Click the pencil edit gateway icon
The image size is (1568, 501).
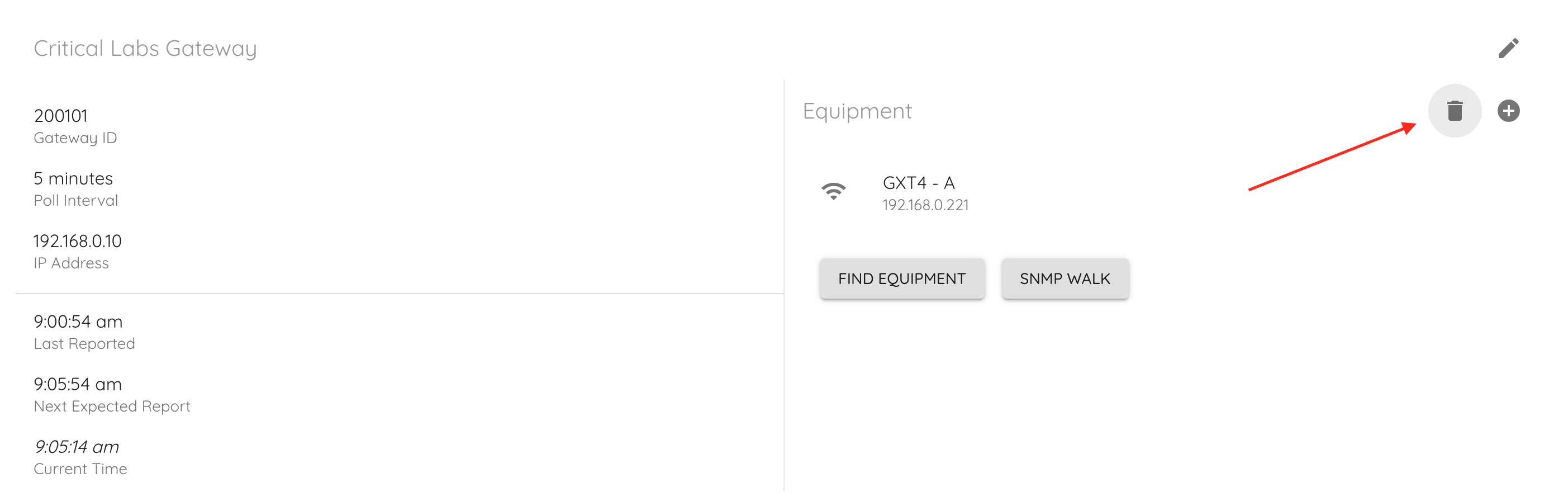(x=1508, y=48)
